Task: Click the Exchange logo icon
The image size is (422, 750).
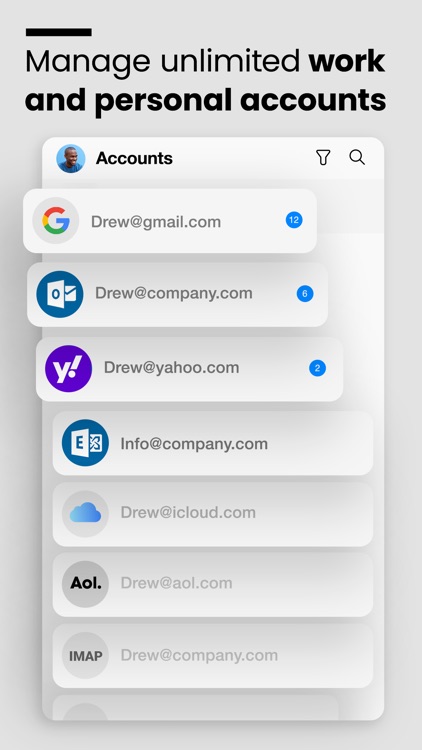Action: (85, 443)
